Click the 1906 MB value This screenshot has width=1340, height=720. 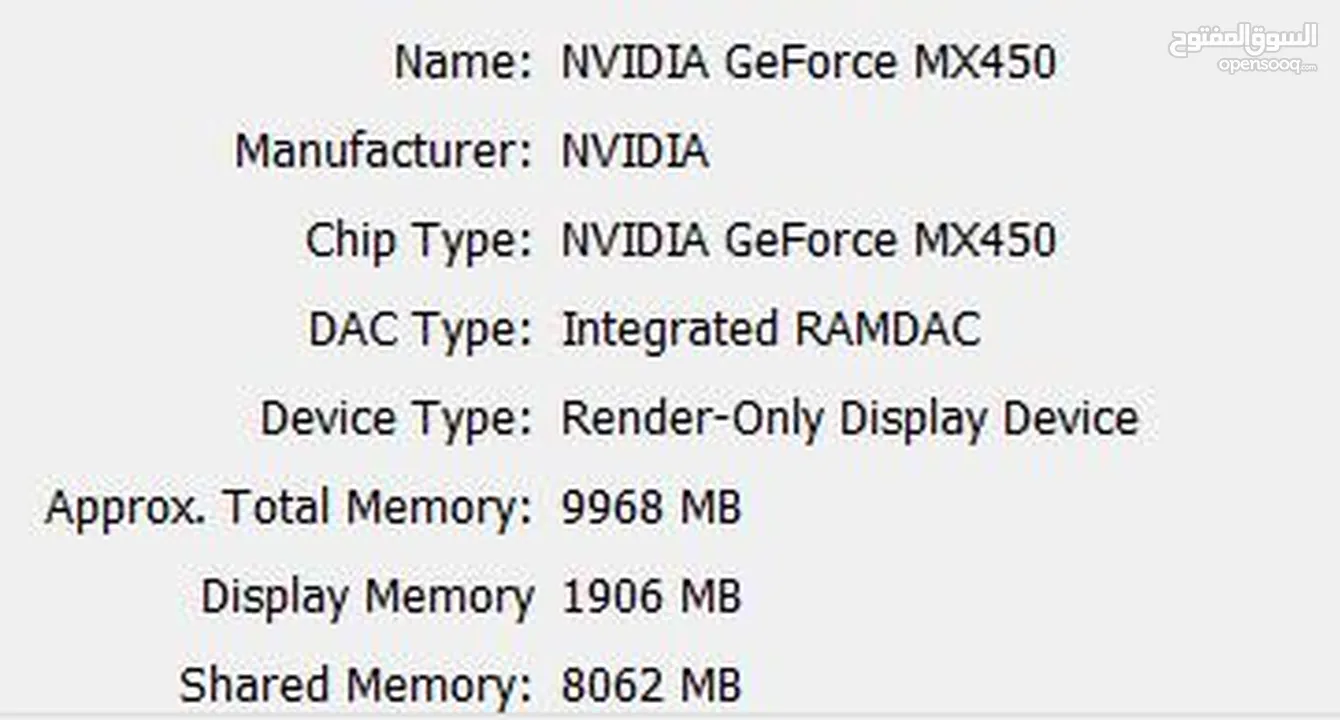point(651,598)
